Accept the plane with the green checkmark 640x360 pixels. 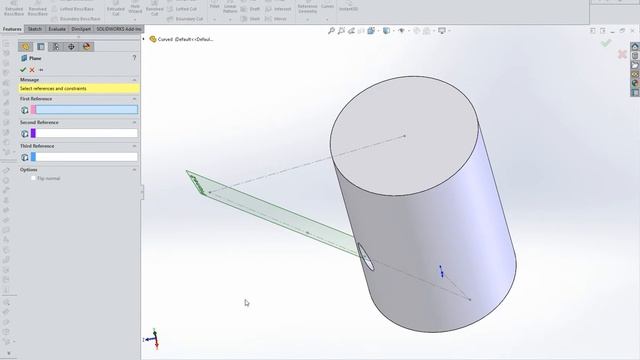point(23,70)
